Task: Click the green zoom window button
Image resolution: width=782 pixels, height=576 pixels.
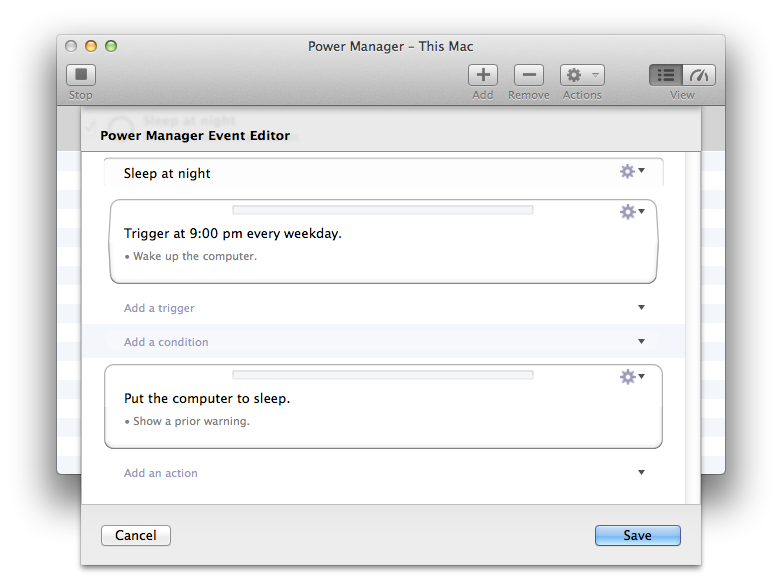Action: [111, 46]
